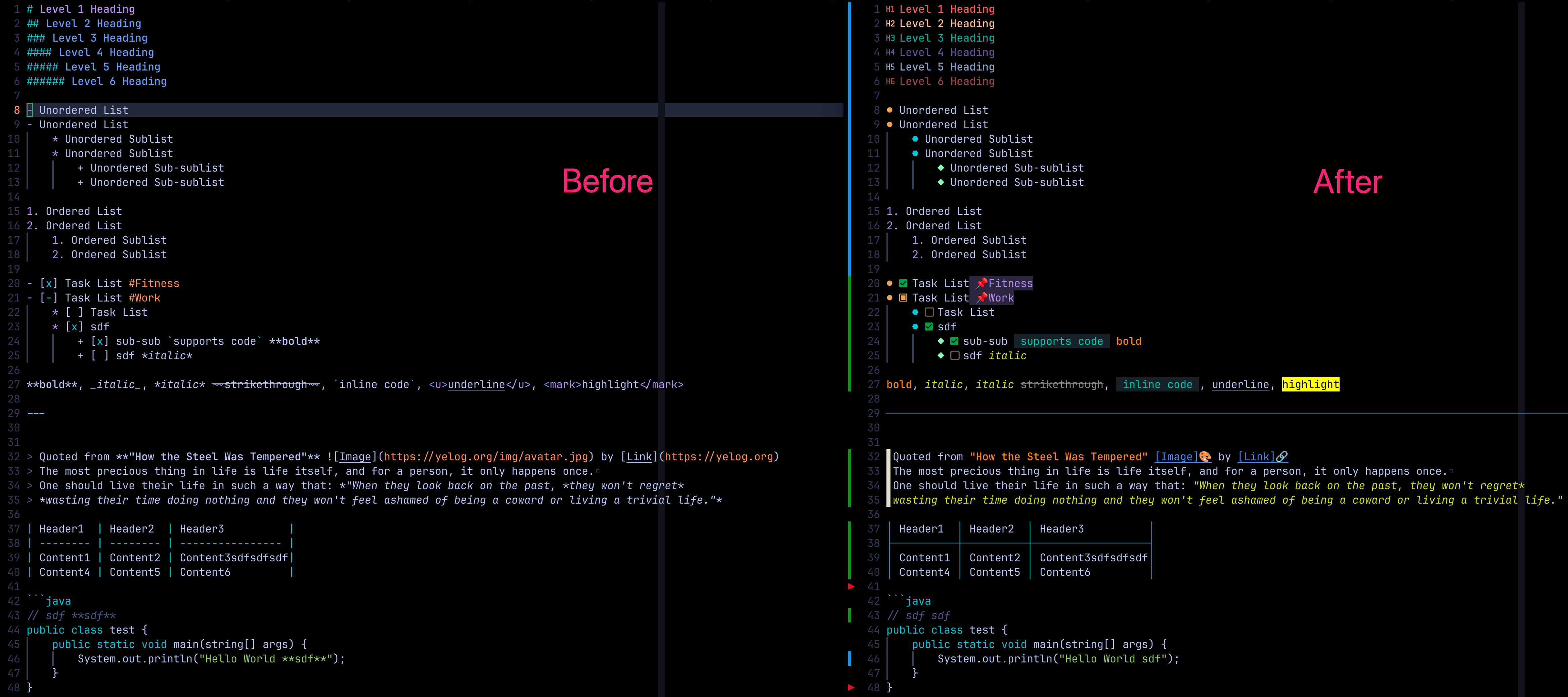
Task: Click the raw [ ] checkbox on left line 22
Action: click(x=74, y=313)
